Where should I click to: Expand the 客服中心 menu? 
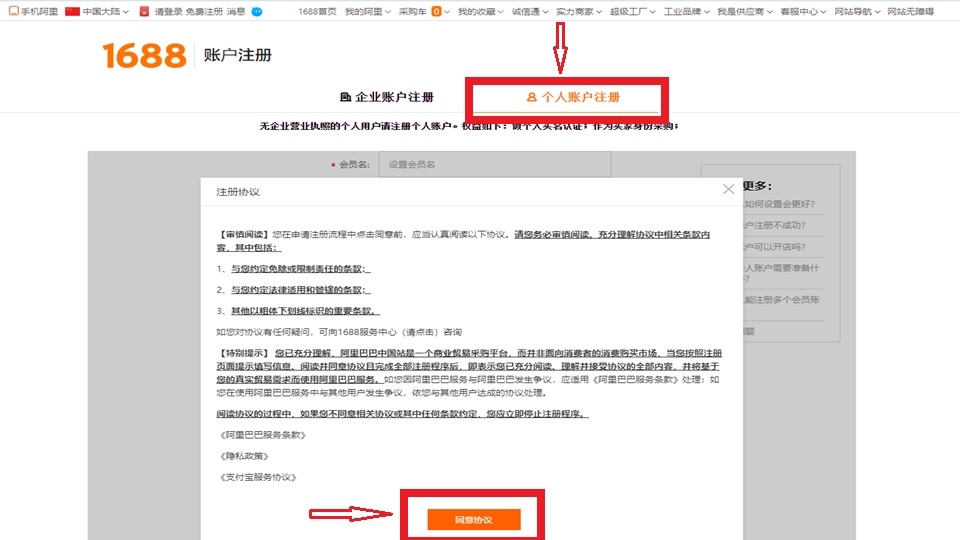tap(803, 11)
